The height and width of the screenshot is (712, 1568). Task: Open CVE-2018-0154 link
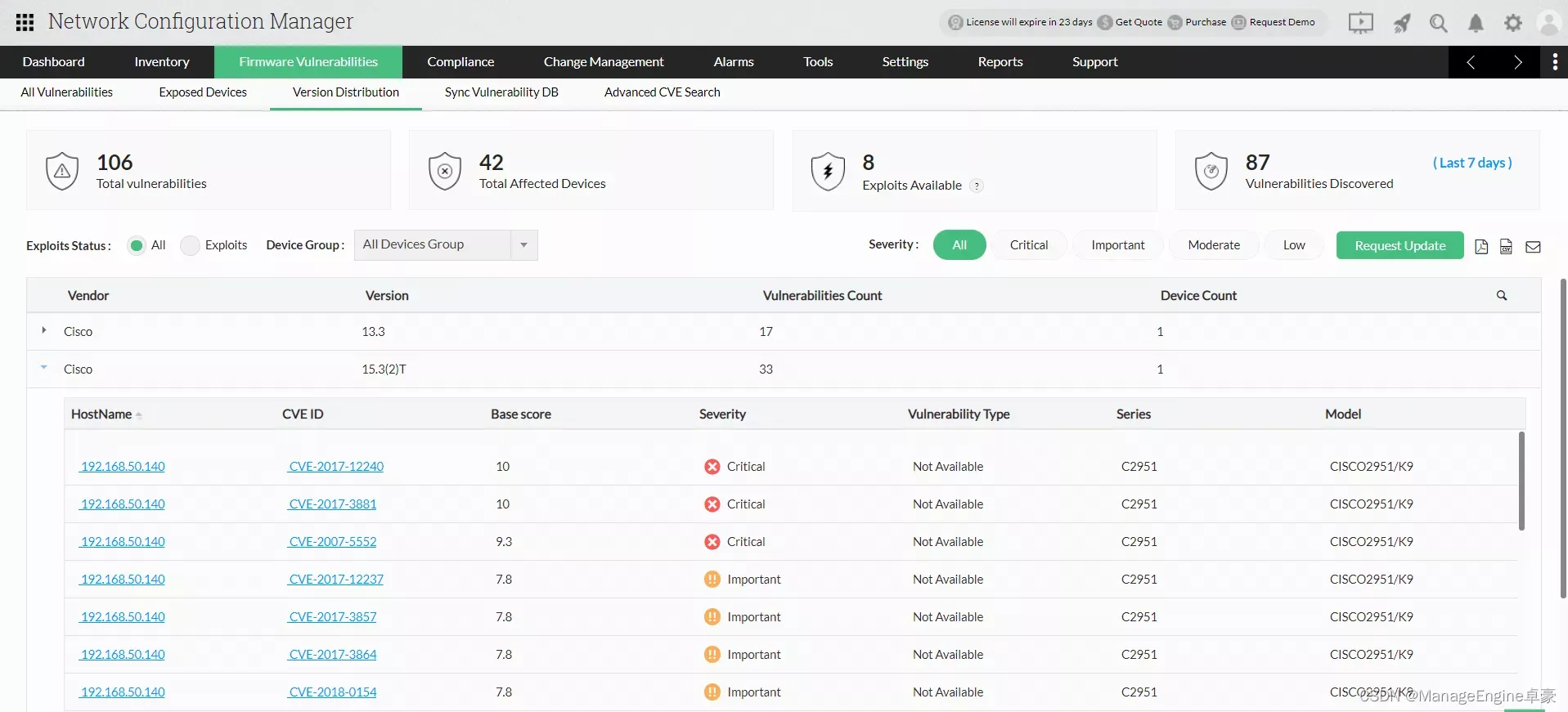coord(332,692)
